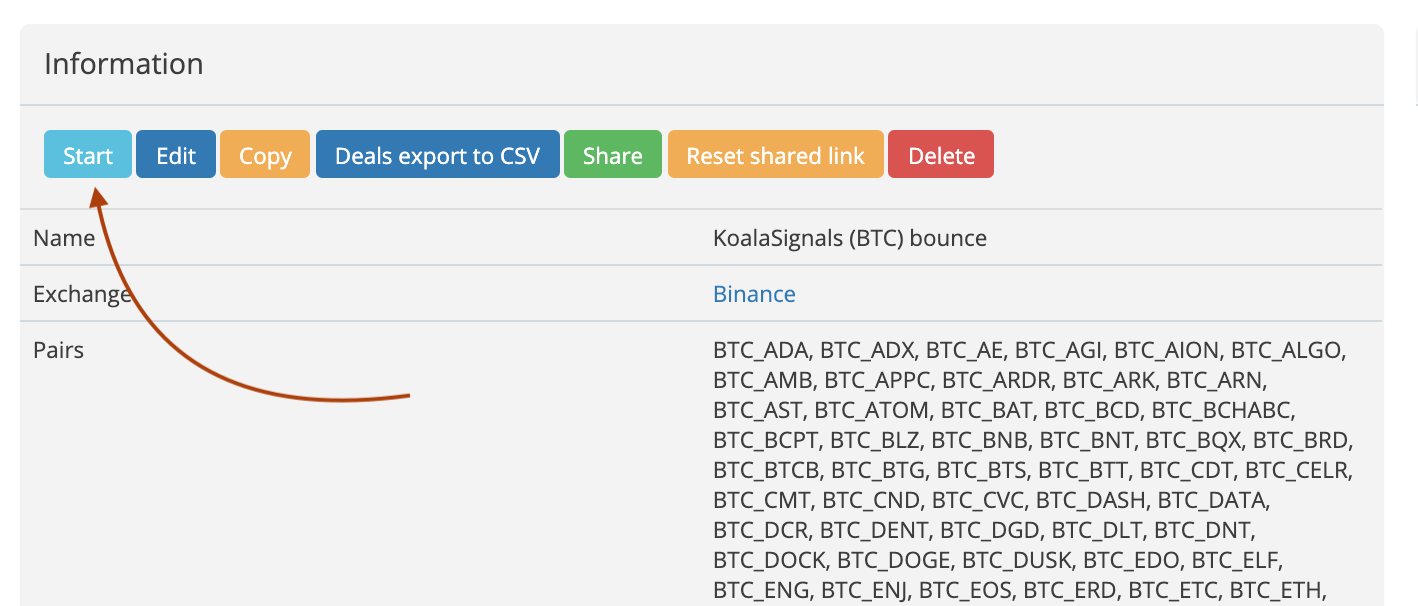Click the Pairs row label
The height and width of the screenshot is (606, 1418).
coord(58,350)
